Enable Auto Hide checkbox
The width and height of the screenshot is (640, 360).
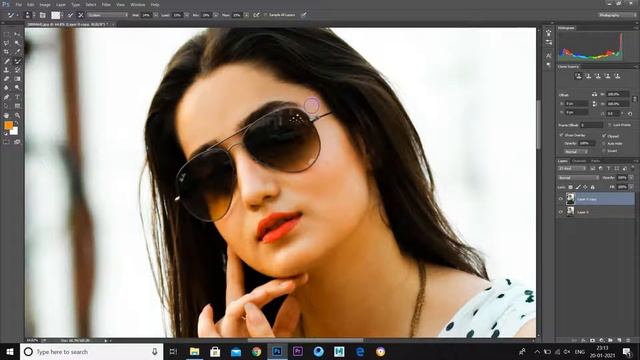click(604, 143)
